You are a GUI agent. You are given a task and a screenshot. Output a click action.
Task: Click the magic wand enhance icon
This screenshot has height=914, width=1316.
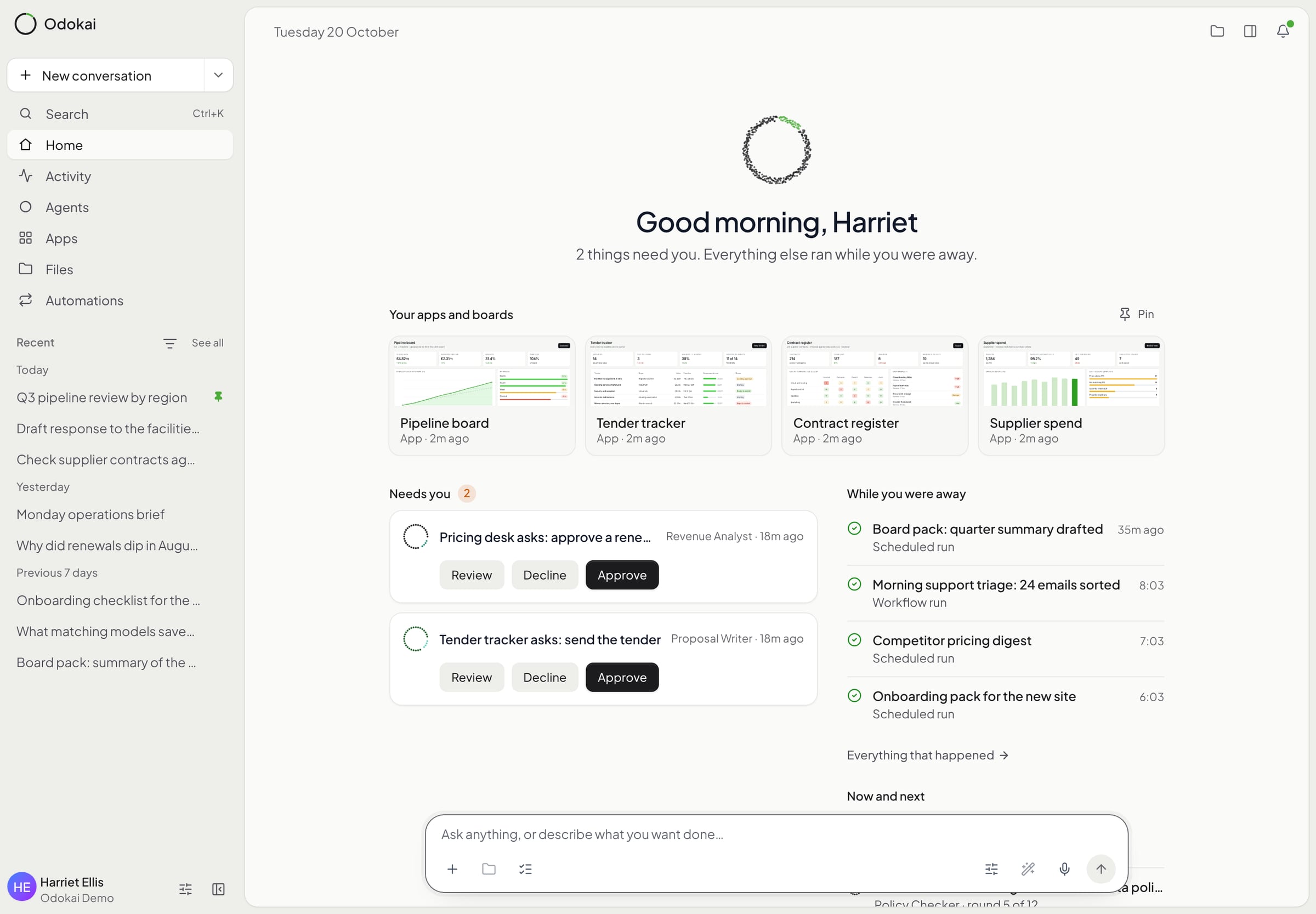point(1028,868)
